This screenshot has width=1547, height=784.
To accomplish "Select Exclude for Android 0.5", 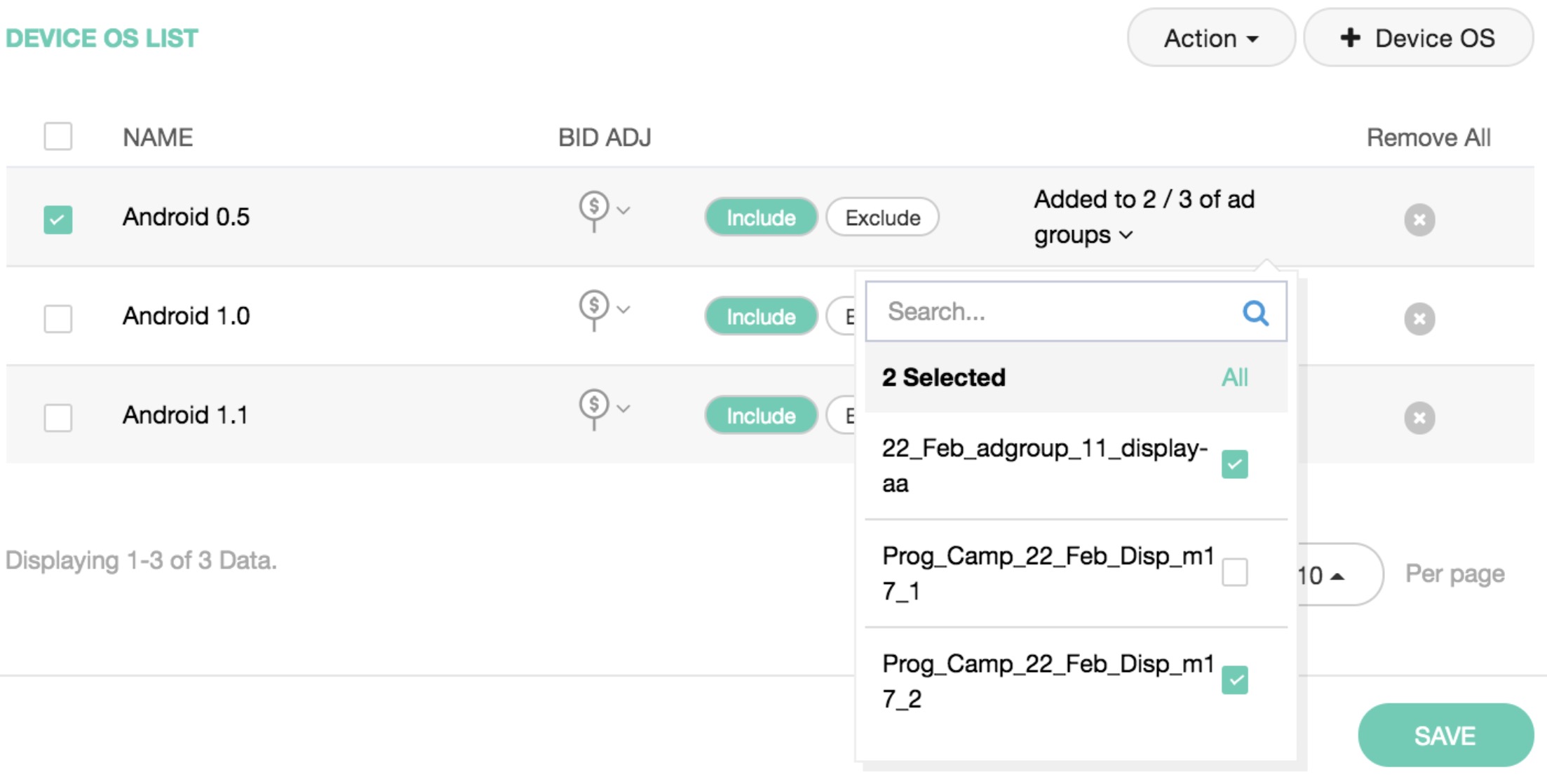I will [882, 218].
